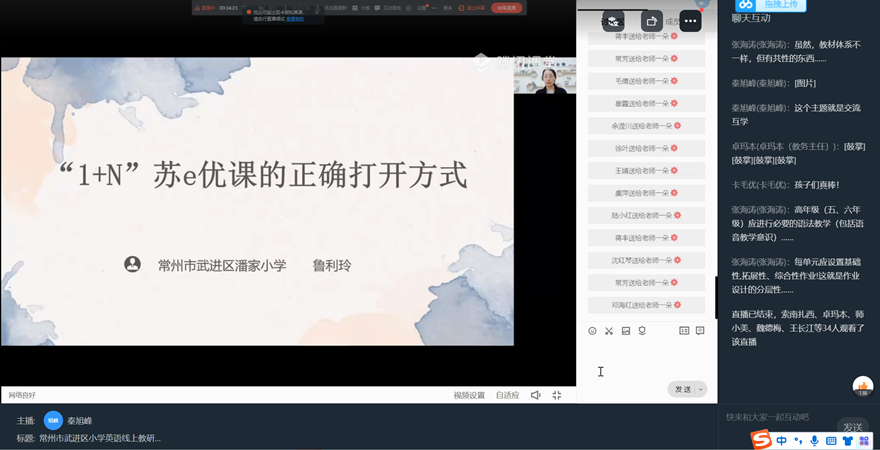Click 退出共享 to stop sharing
Image resolution: width=880 pixels, height=450 pixels.
coord(472,8)
